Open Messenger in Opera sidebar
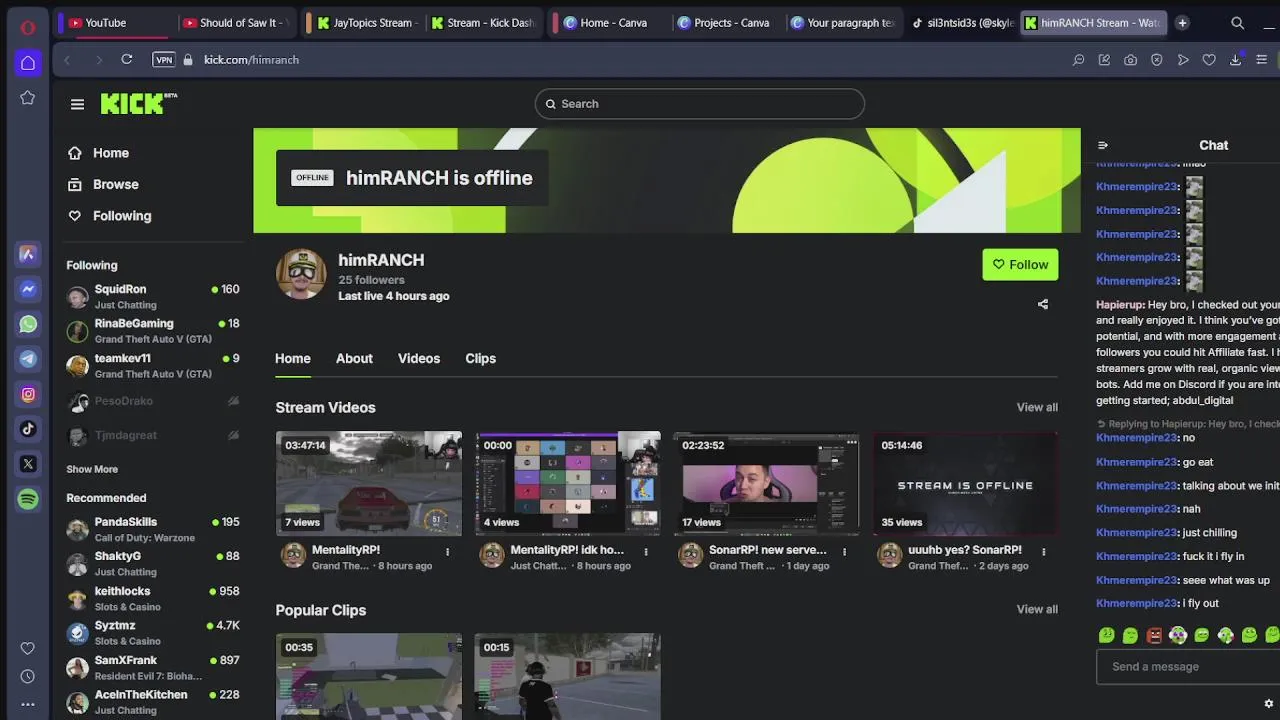This screenshot has height=720, width=1280. pos(28,289)
